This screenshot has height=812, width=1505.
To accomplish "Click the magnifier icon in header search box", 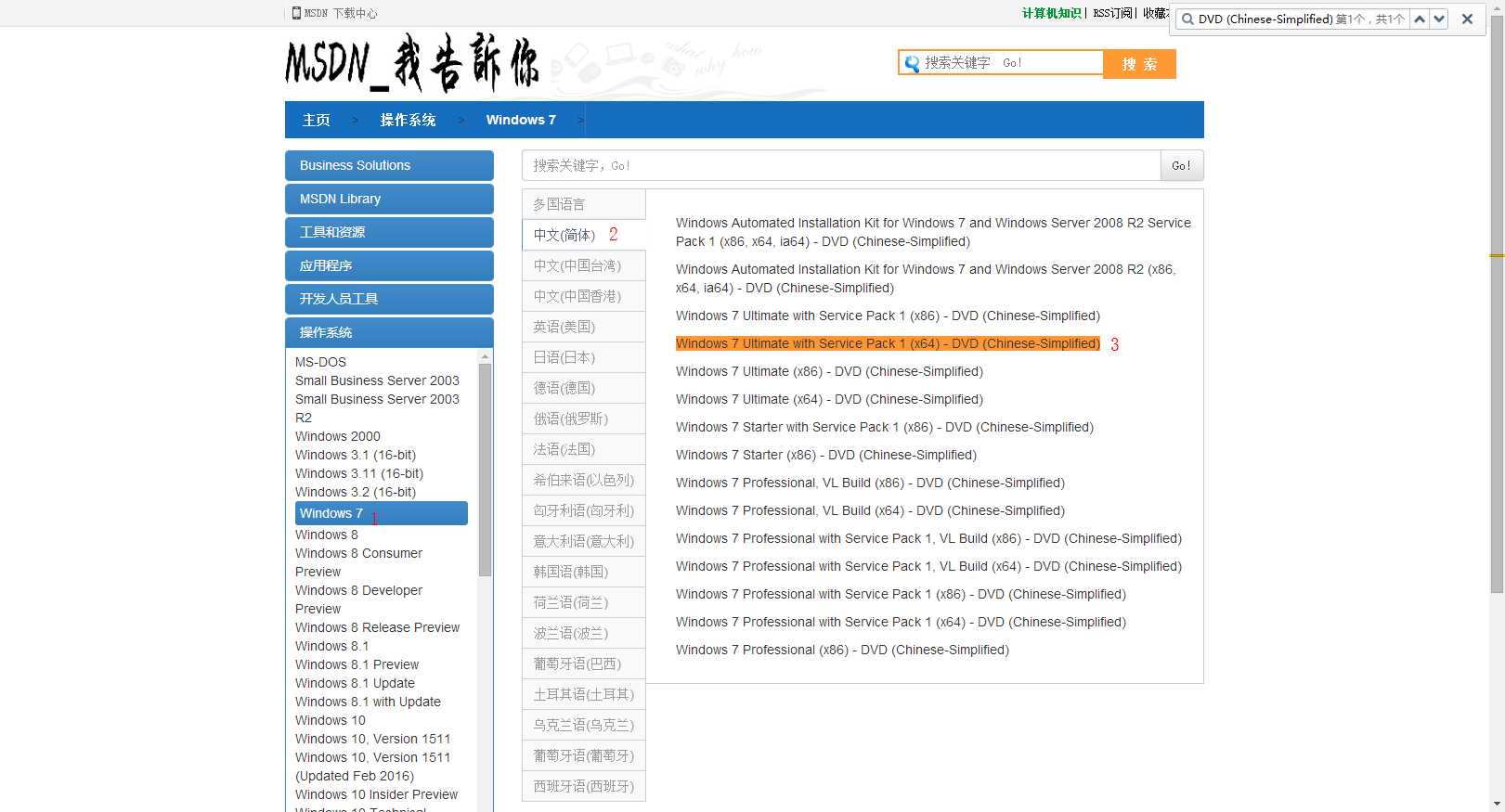I will tap(912, 63).
